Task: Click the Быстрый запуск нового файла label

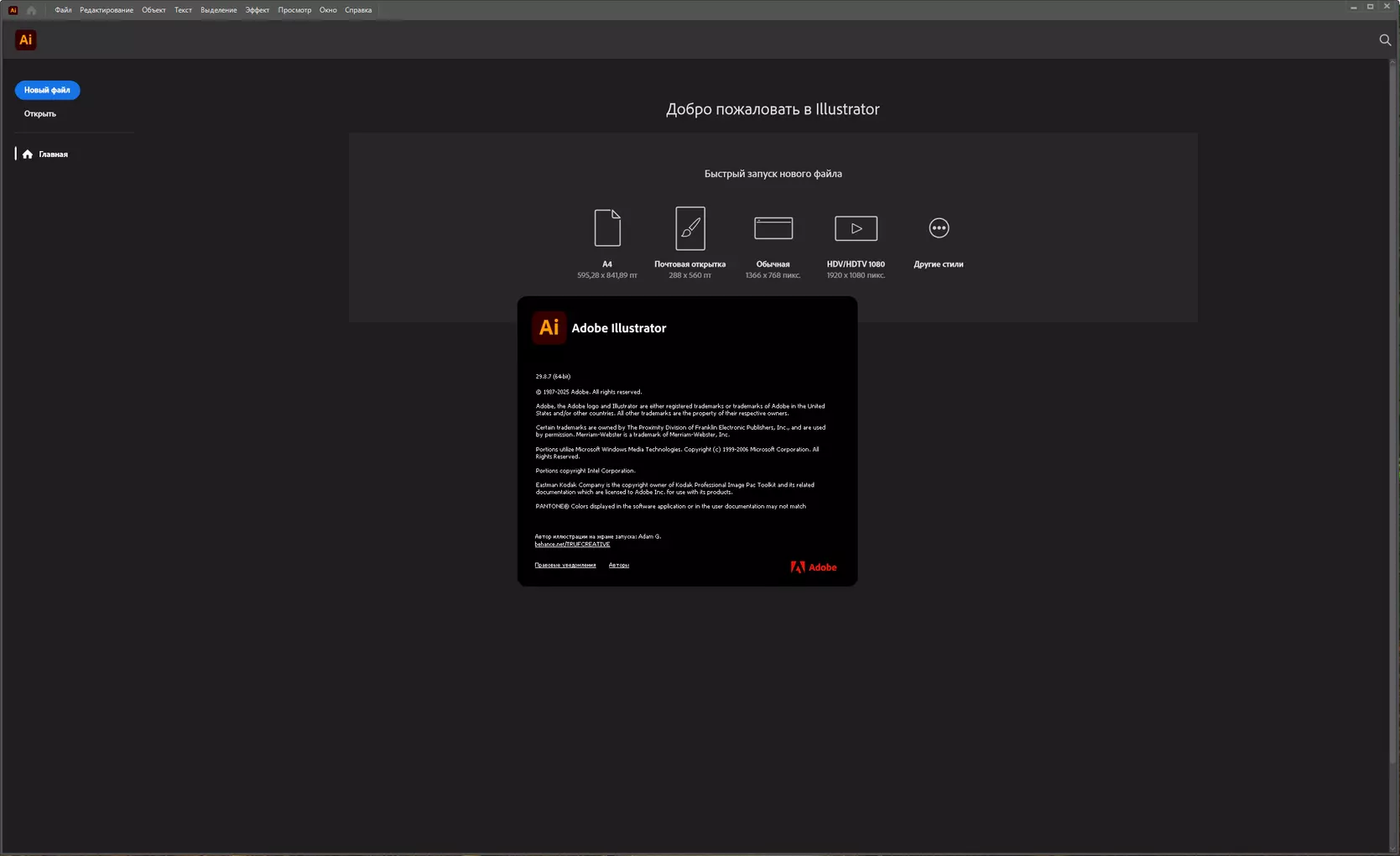Action: click(x=773, y=174)
